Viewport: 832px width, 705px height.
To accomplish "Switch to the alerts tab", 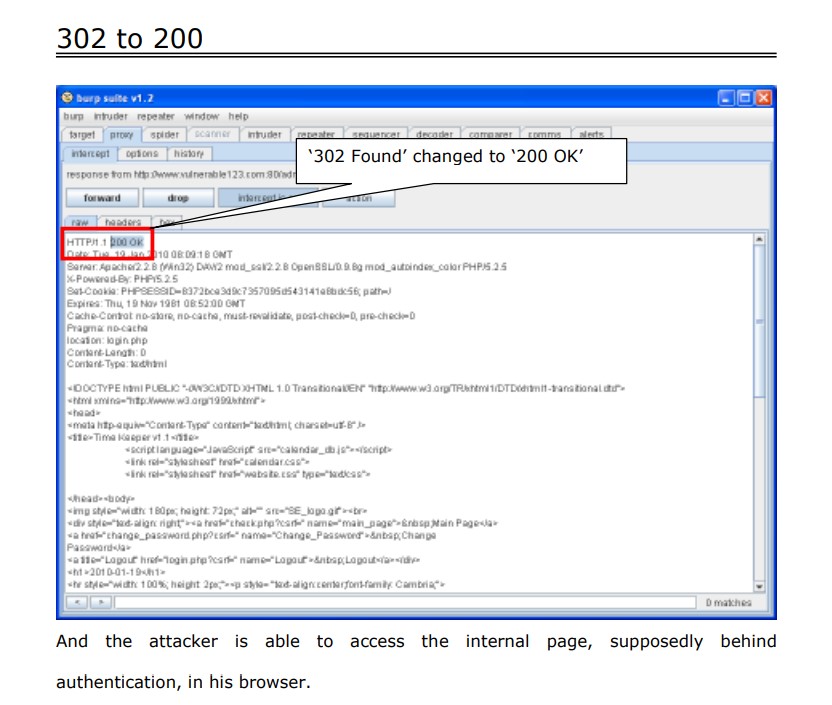I will pos(592,134).
